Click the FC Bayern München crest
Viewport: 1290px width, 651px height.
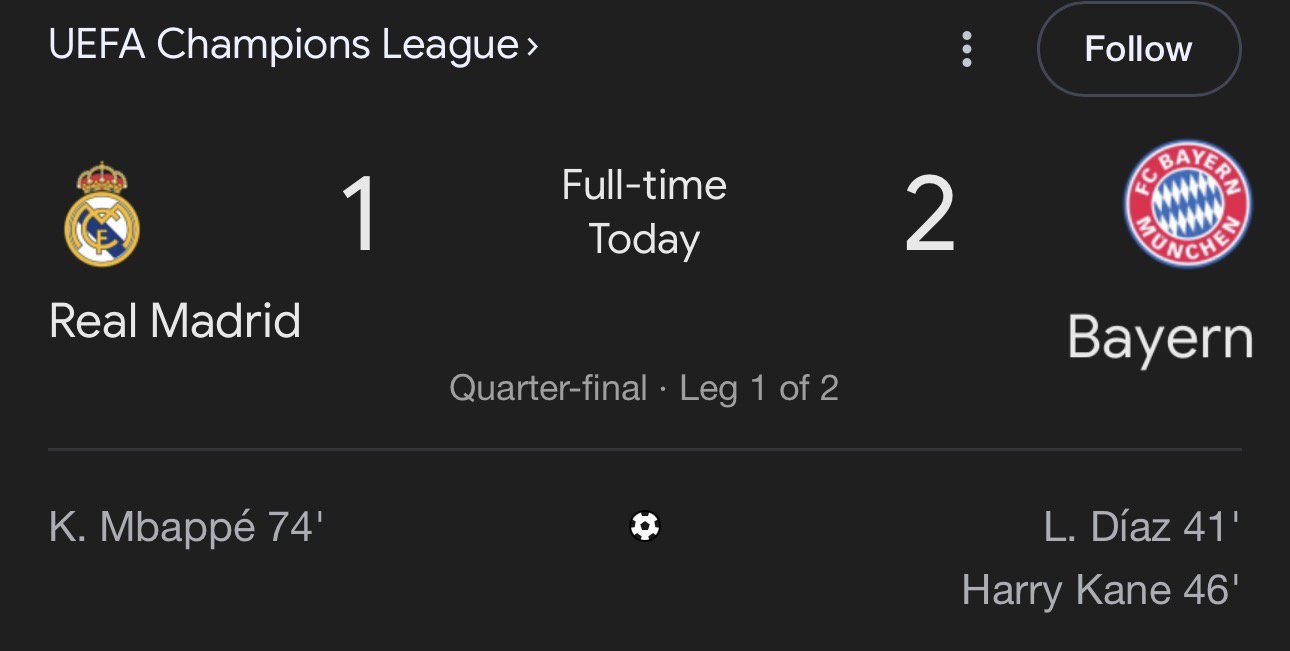[x=1187, y=204]
